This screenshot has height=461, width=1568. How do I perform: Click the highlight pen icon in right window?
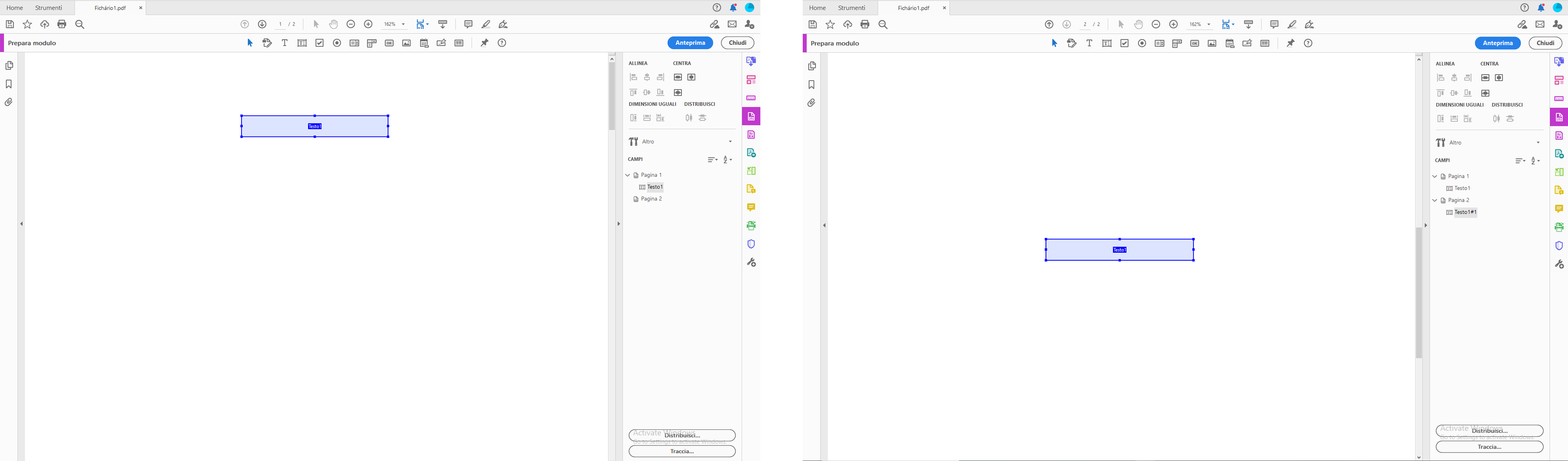1292,25
